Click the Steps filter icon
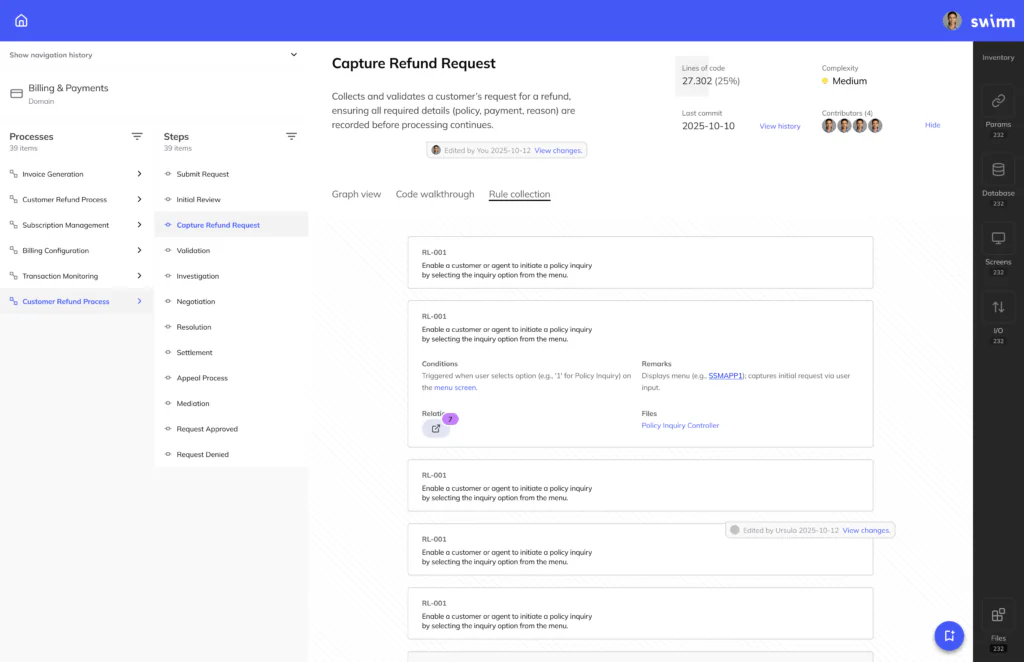1024x662 pixels. click(x=291, y=136)
